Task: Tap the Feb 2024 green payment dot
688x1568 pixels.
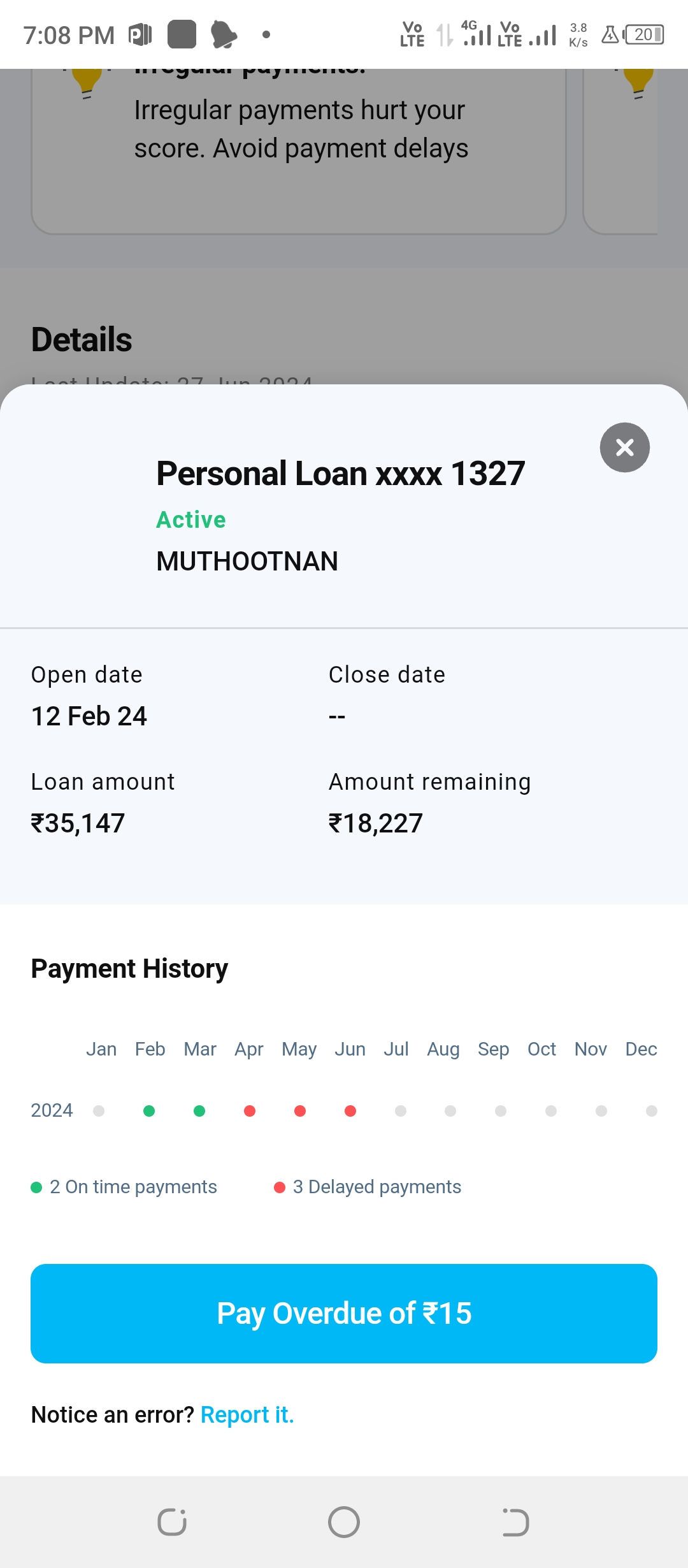Action: click(x=149, y=1111)
